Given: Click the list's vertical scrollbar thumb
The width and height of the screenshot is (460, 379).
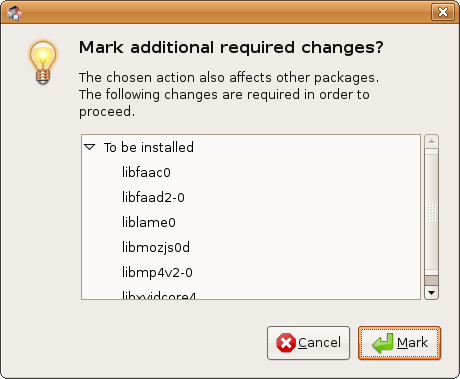Looking at the screenshot, I should [x=431, y=212].
